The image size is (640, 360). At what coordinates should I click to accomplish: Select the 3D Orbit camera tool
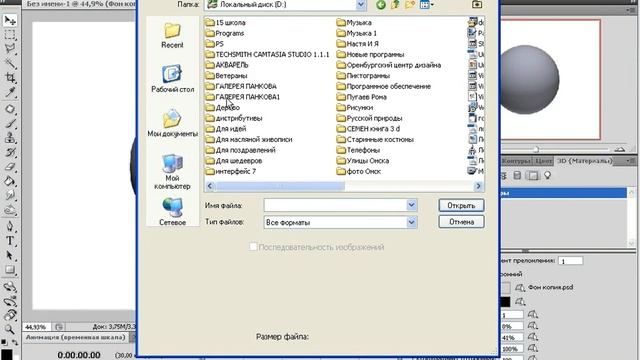tap(10, 302)
